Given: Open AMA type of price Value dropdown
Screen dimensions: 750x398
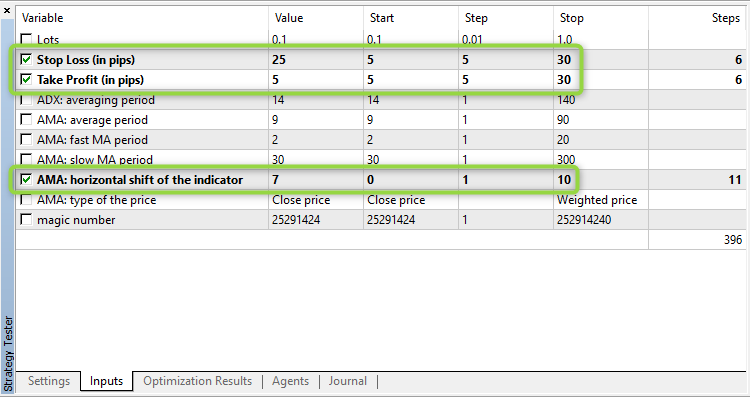Looking at the screenshot, I should 316,200.
